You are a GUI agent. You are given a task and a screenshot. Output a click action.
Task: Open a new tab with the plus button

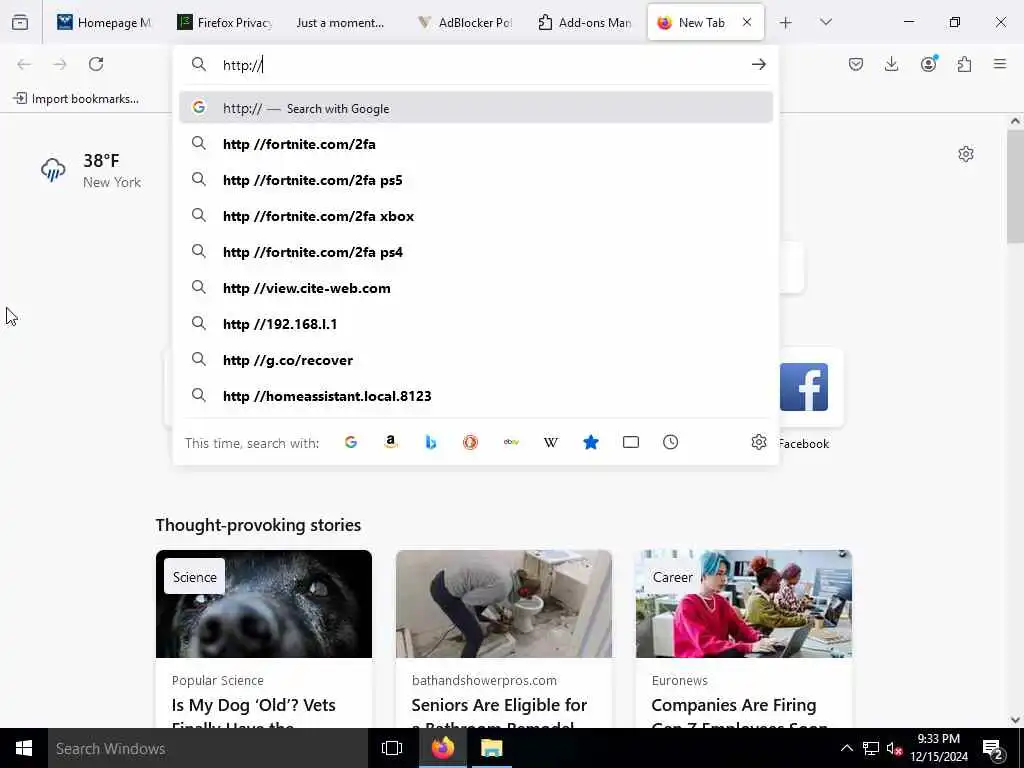click(x=786, y=23)
